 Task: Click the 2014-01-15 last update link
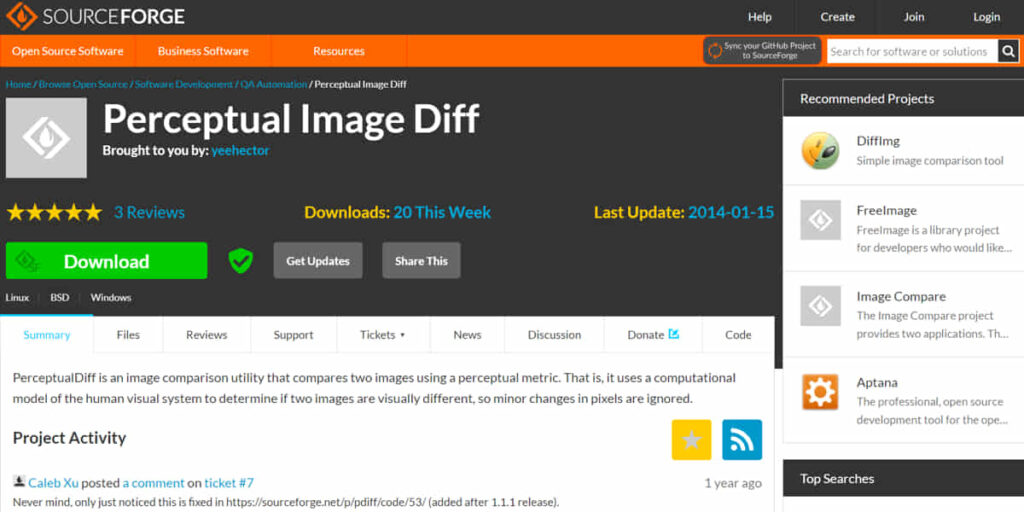[x=731, y=212]
